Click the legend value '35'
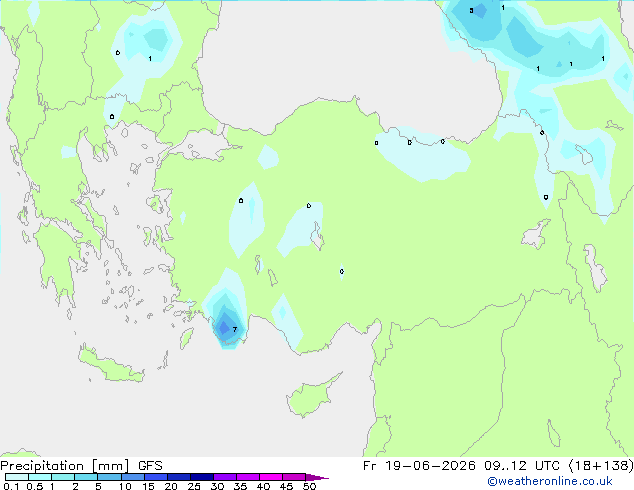The height and width of the screenshot is (490, 634). click(240, 486)
